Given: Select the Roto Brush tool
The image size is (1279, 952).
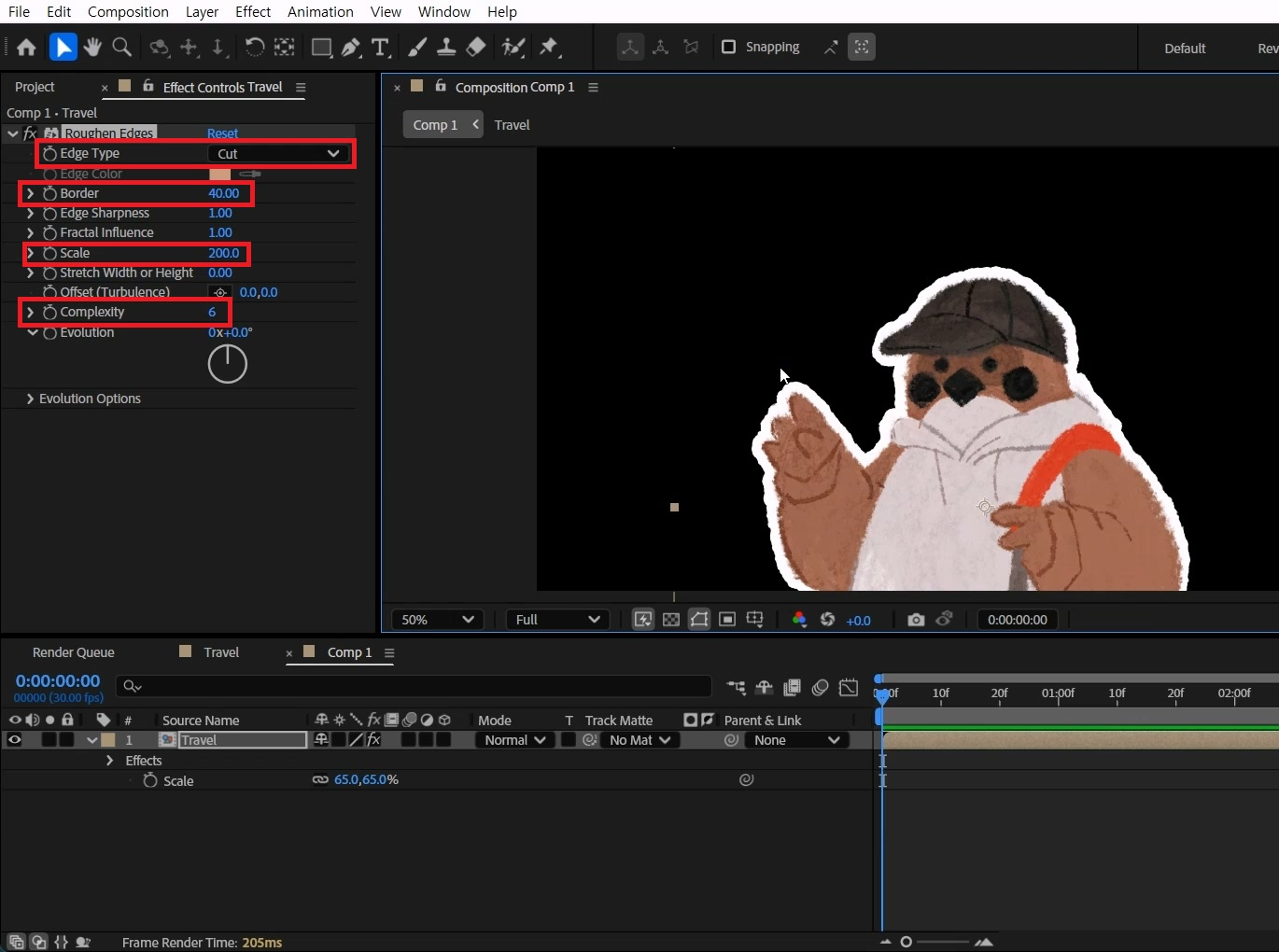Looking at the screenshot, I should click(513, 47).
